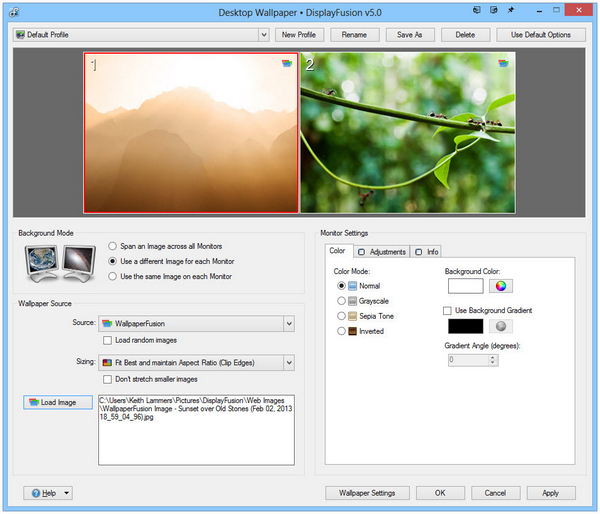Image resolution: width=600 pixels, height=514 pixels.
Task: Choose Grayscale color mode radio button
Action: click(341, 301)
